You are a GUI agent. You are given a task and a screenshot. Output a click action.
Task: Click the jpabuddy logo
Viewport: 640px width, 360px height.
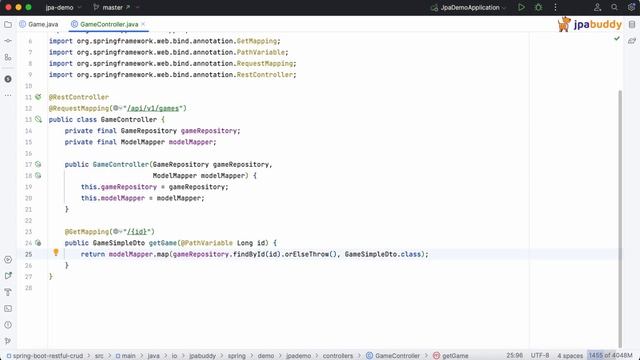coord(589,24)
